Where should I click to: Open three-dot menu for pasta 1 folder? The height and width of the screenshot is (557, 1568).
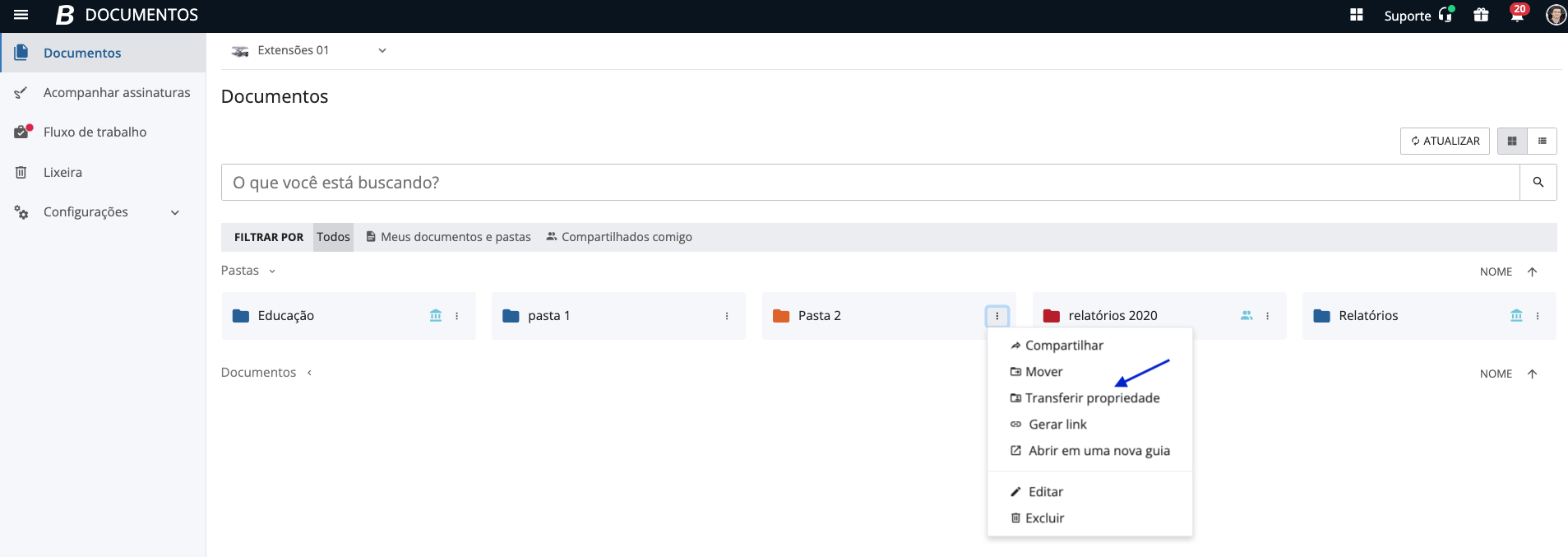[x=727, y=316]
